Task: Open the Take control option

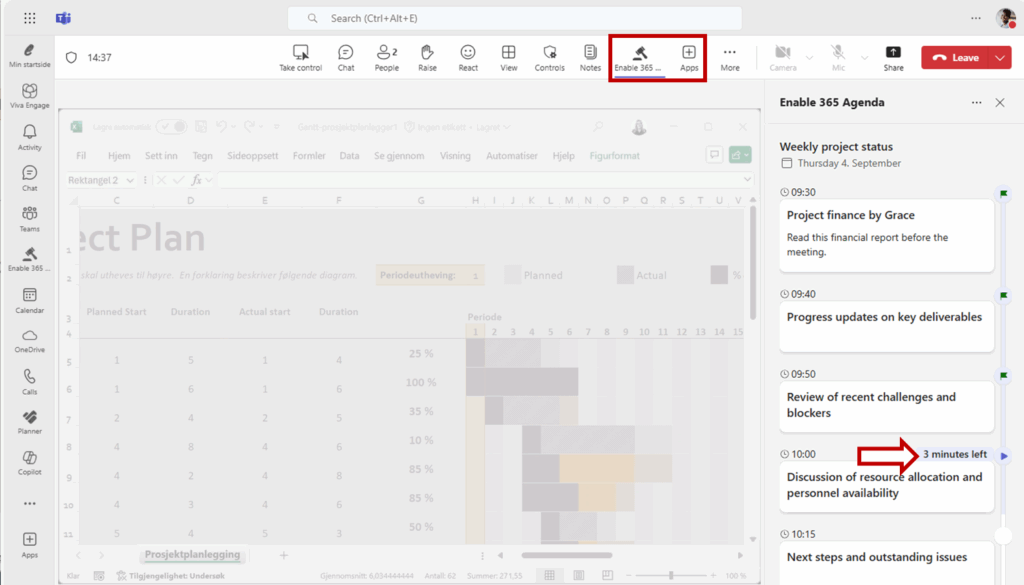Action: (x=300, y=57)
